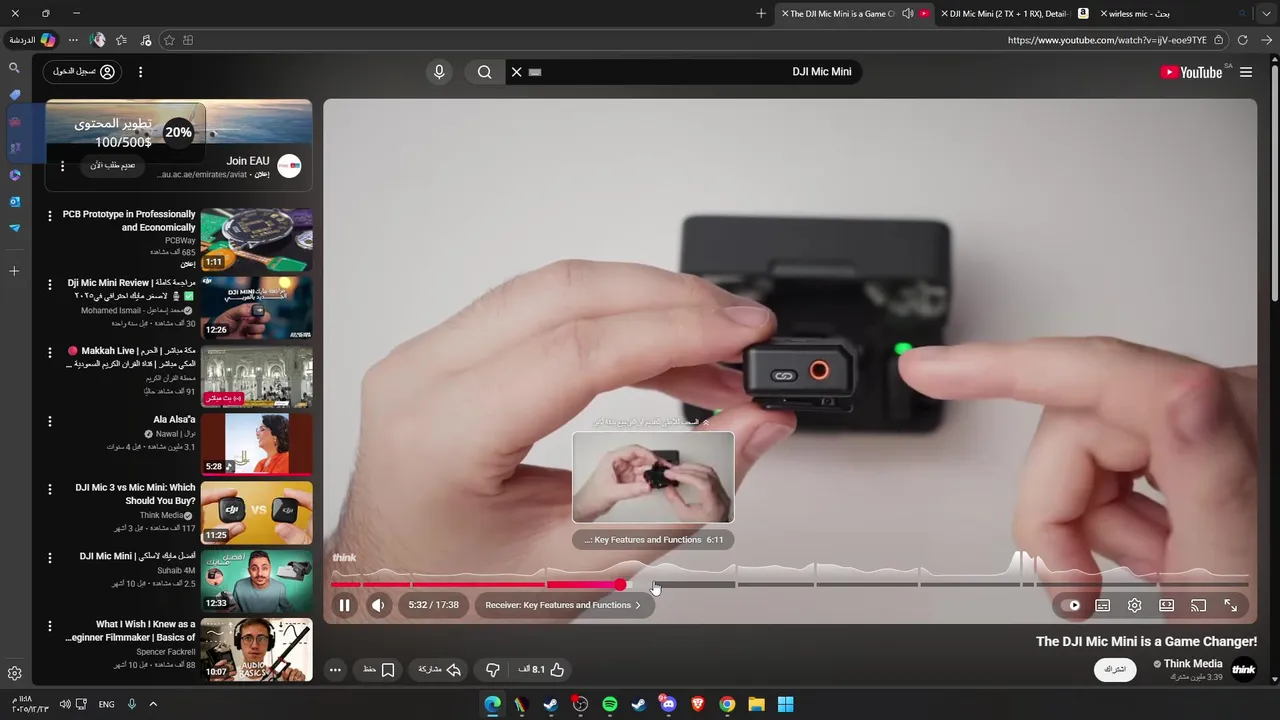The height and width of the screenshot is (720, 1280).
Task: Pause the video with the pause button
Action: pos(344,605)
